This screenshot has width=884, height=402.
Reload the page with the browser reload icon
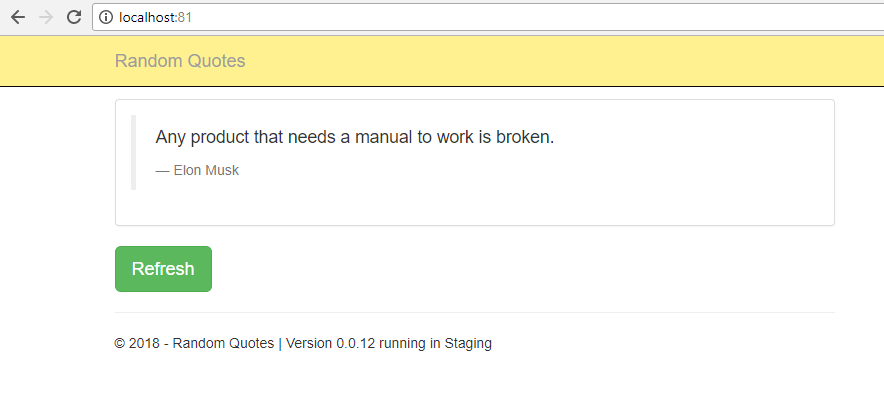(x=73, y=17)
